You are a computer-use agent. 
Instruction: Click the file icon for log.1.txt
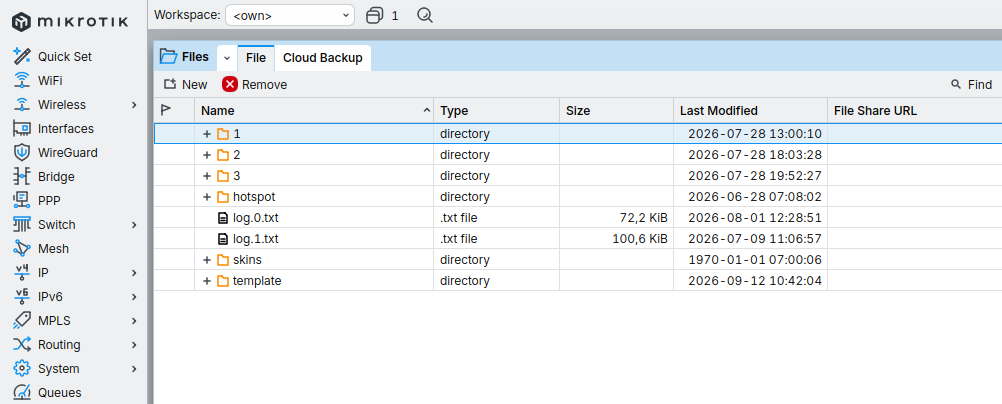(222, 239)
